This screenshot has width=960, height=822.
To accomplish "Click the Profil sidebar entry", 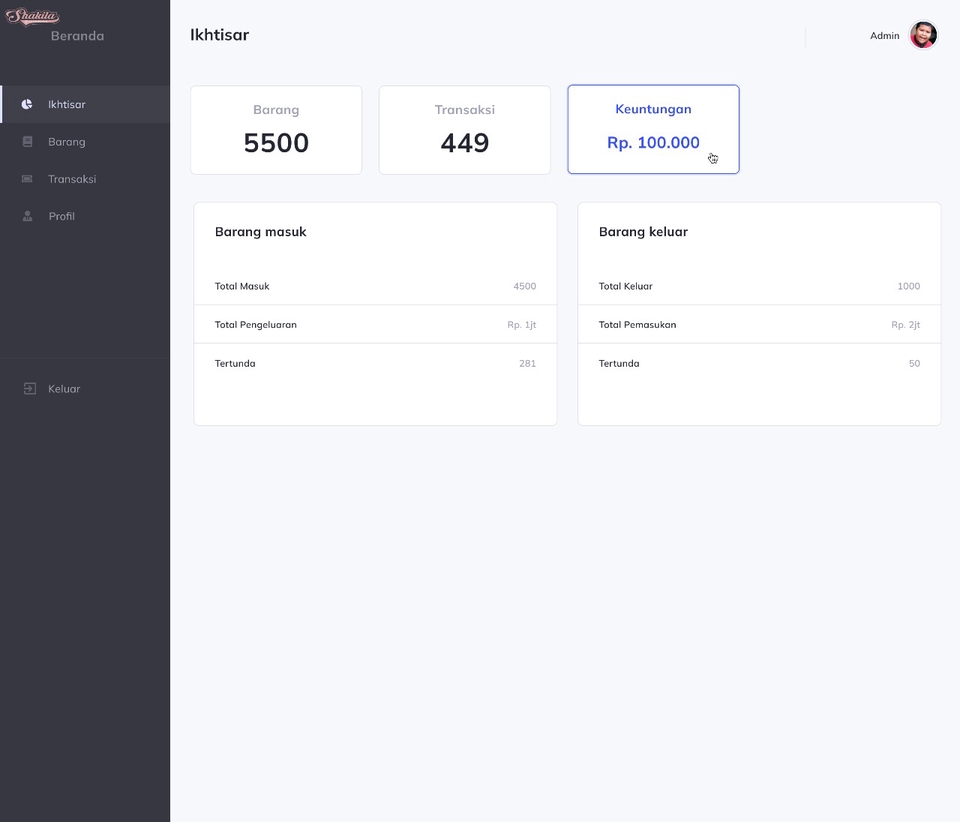I will [x=61, y=216].
